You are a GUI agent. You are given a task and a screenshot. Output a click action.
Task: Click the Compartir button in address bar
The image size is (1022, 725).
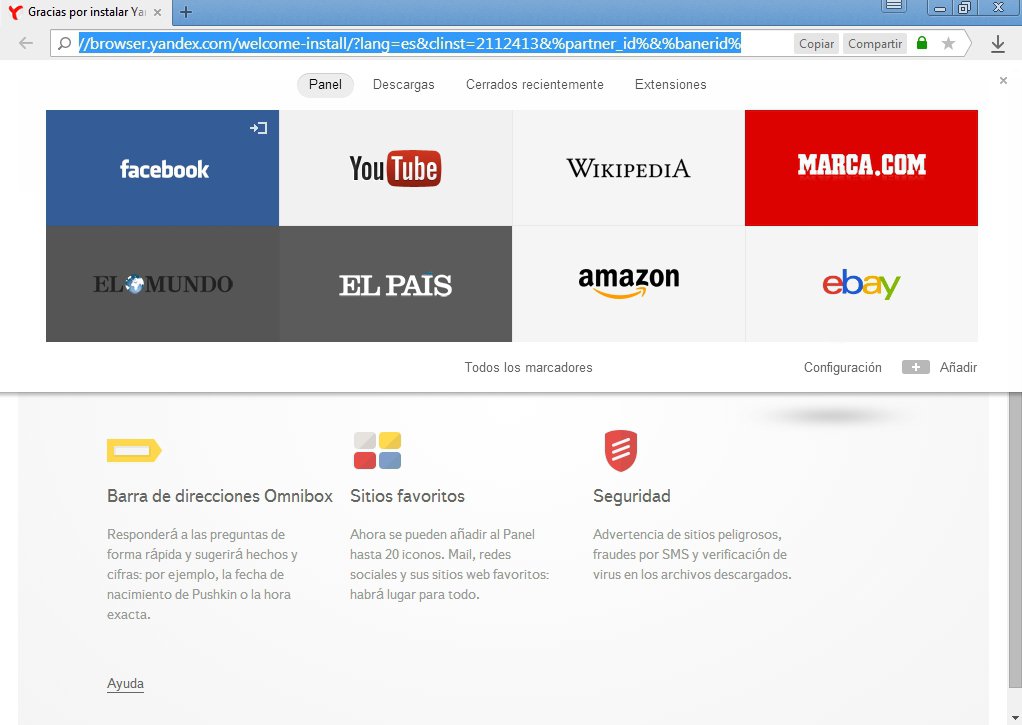875,44
